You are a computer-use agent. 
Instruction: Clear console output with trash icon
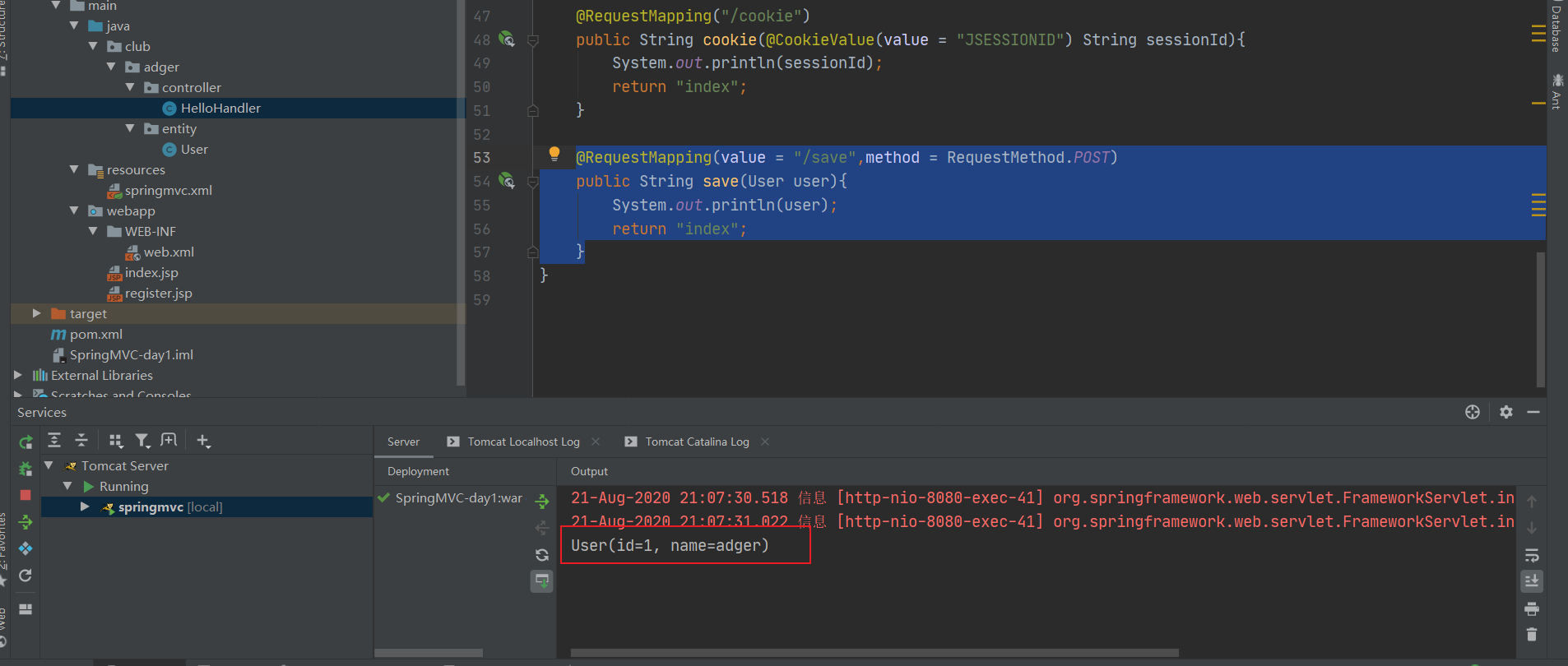(x=1532, y=635)
